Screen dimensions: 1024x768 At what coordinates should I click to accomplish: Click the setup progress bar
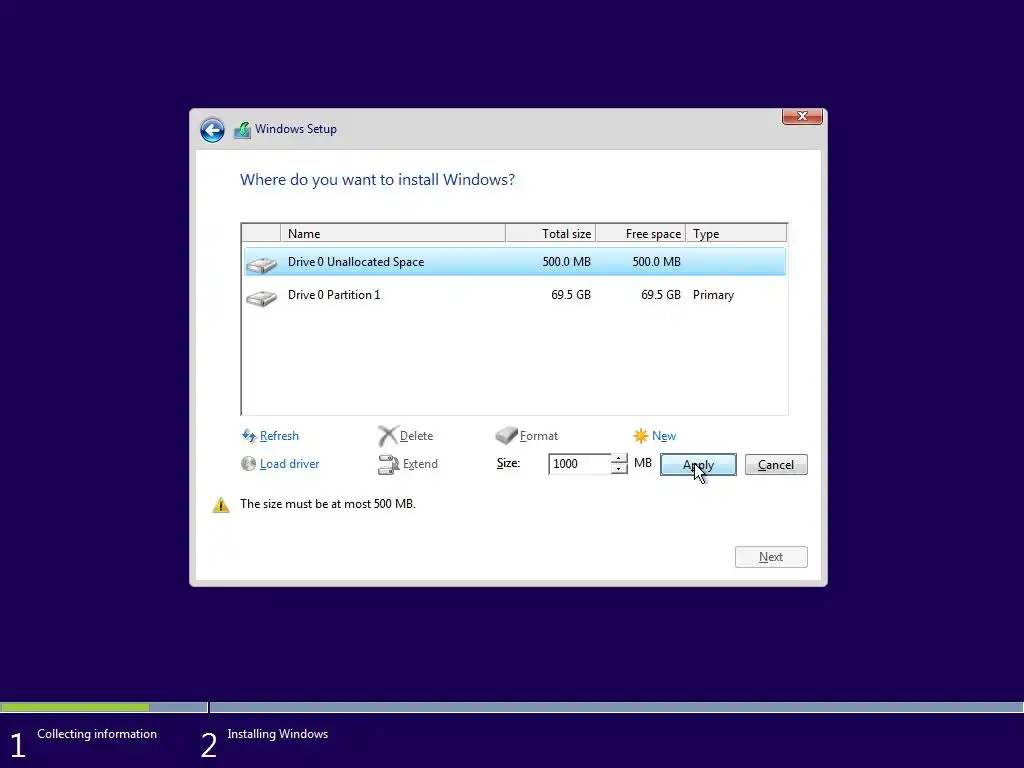pyautogui.click(x=512, y=707)
